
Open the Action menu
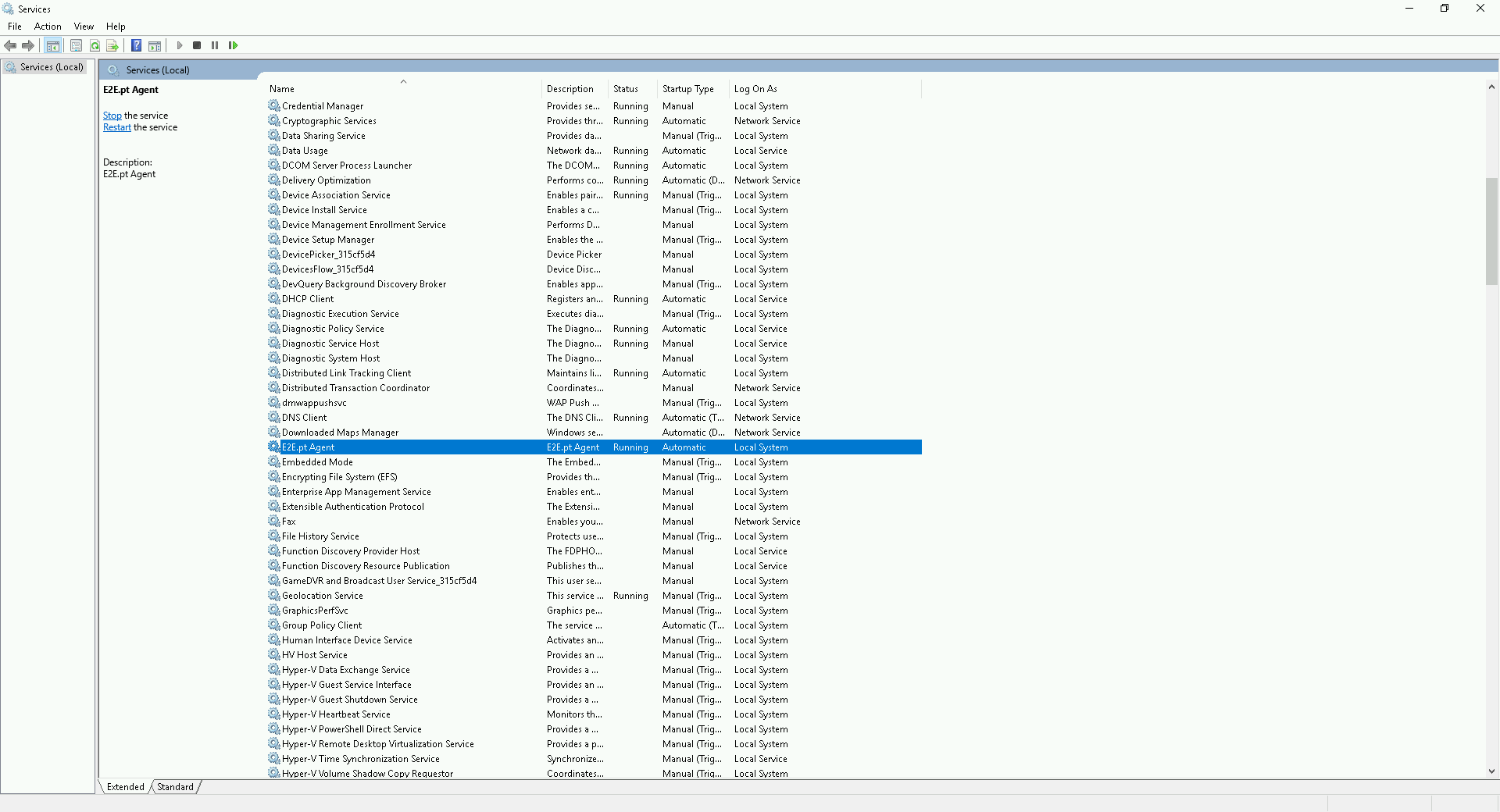48,27
